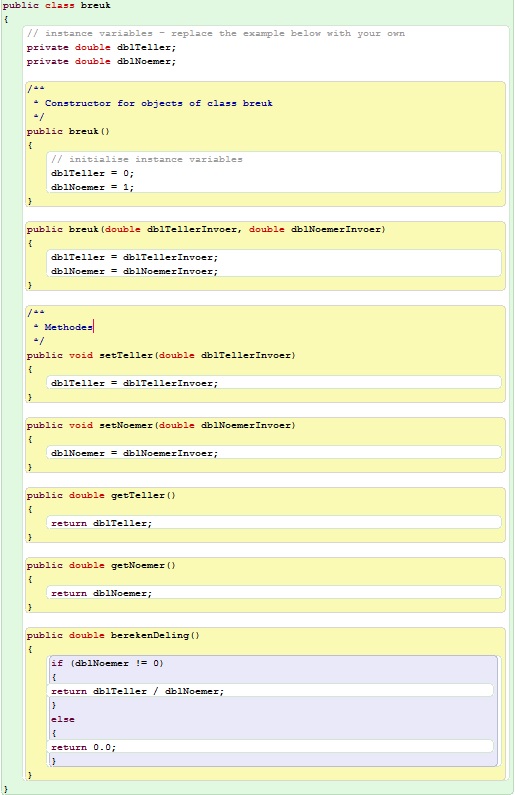Click the 'return 0.0;' statement
Viewport: 515px width, 795px height.
pos(83,747)
